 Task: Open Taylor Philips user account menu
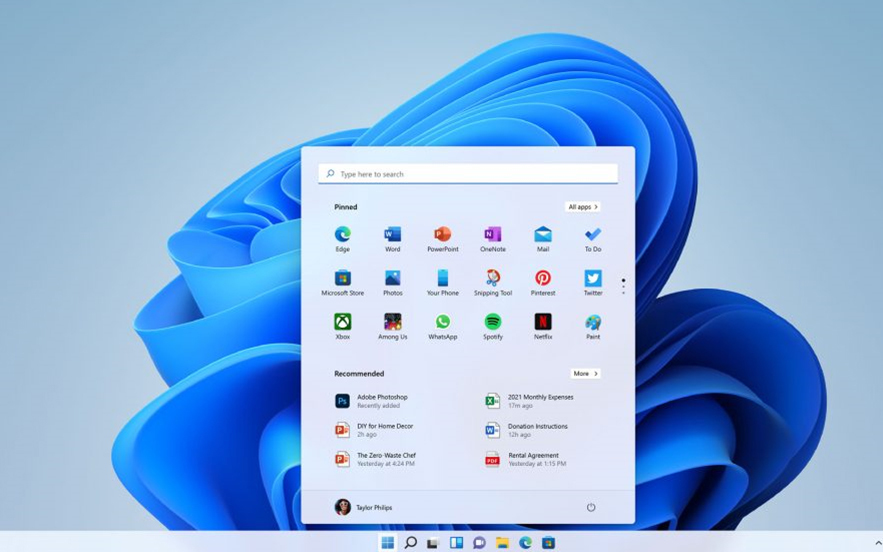coord(364,507)
